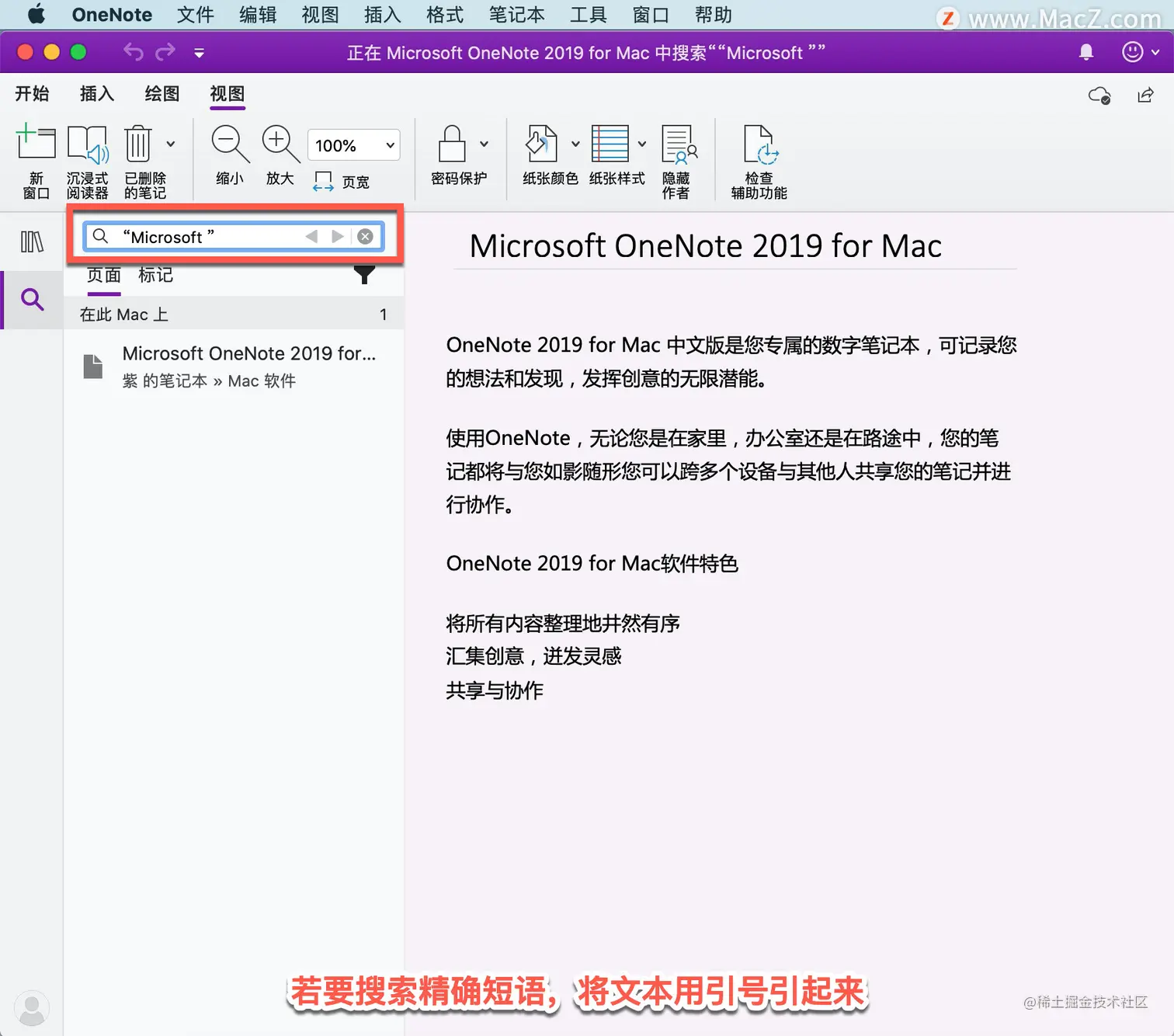Check cloud sync status icon

(x=1099, y=95)
